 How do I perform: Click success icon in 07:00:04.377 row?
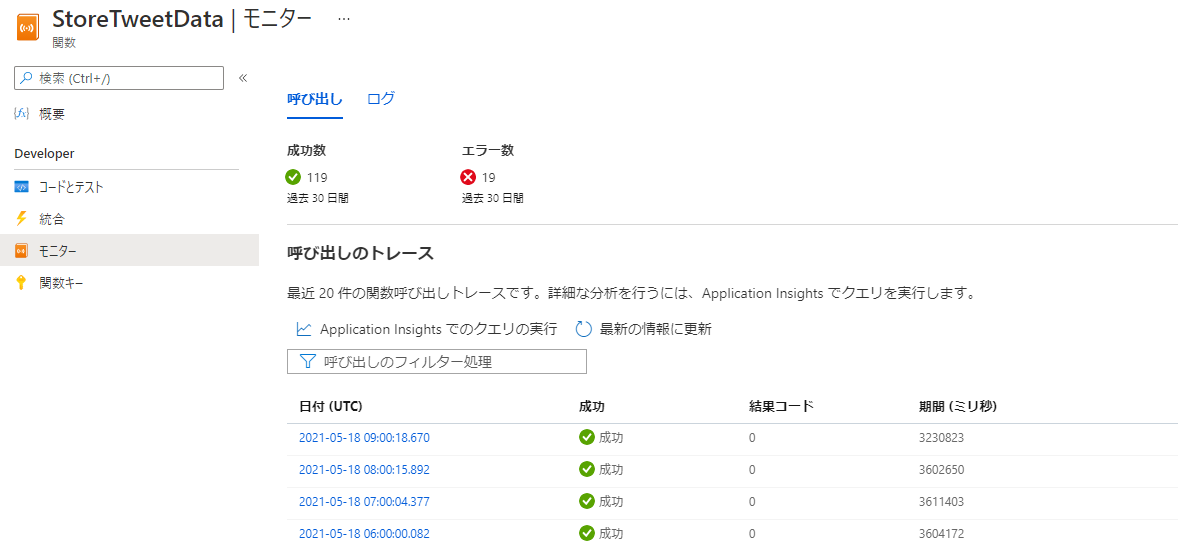coord(587,501)
